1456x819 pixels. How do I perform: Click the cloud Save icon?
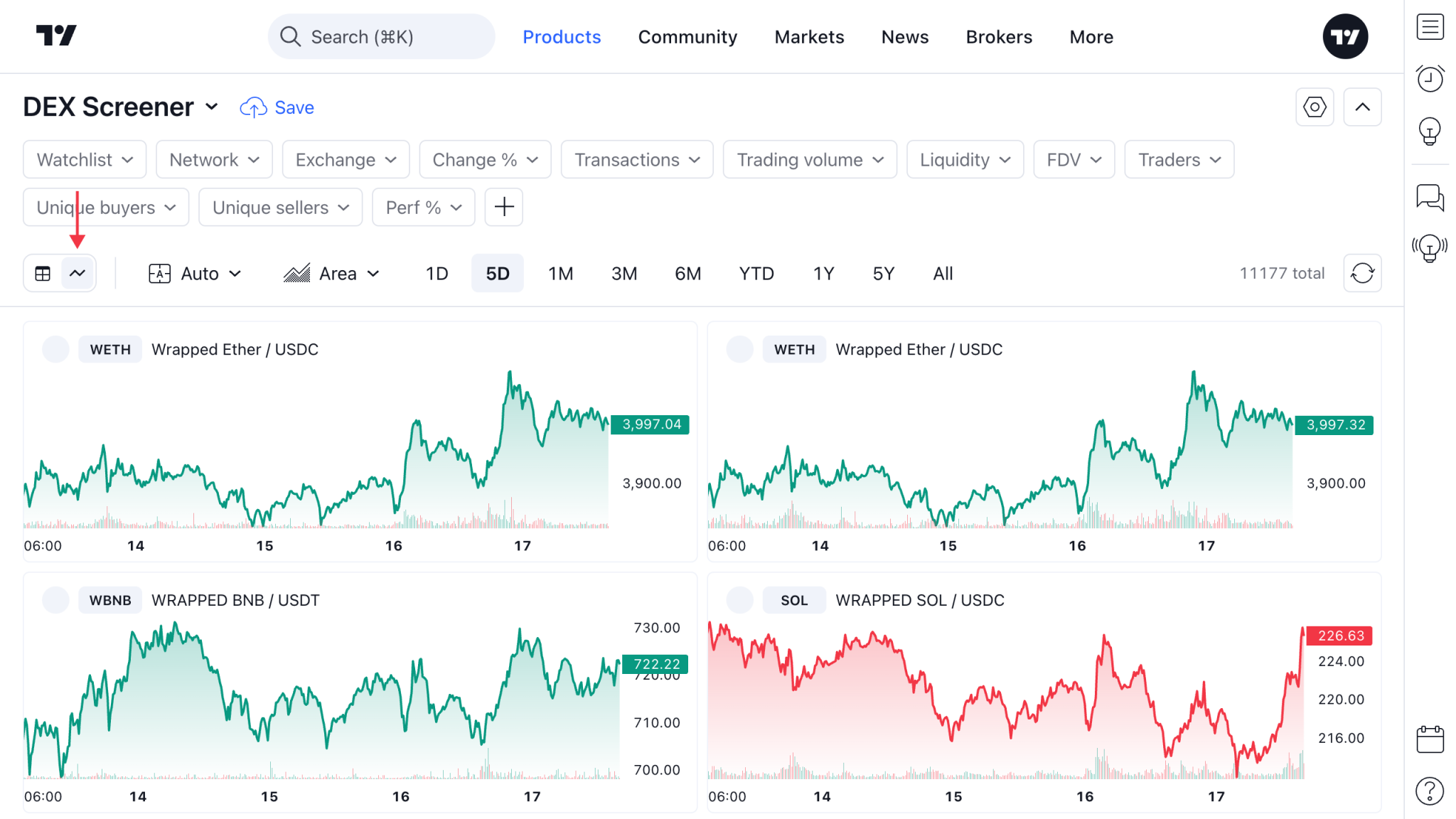253,107
